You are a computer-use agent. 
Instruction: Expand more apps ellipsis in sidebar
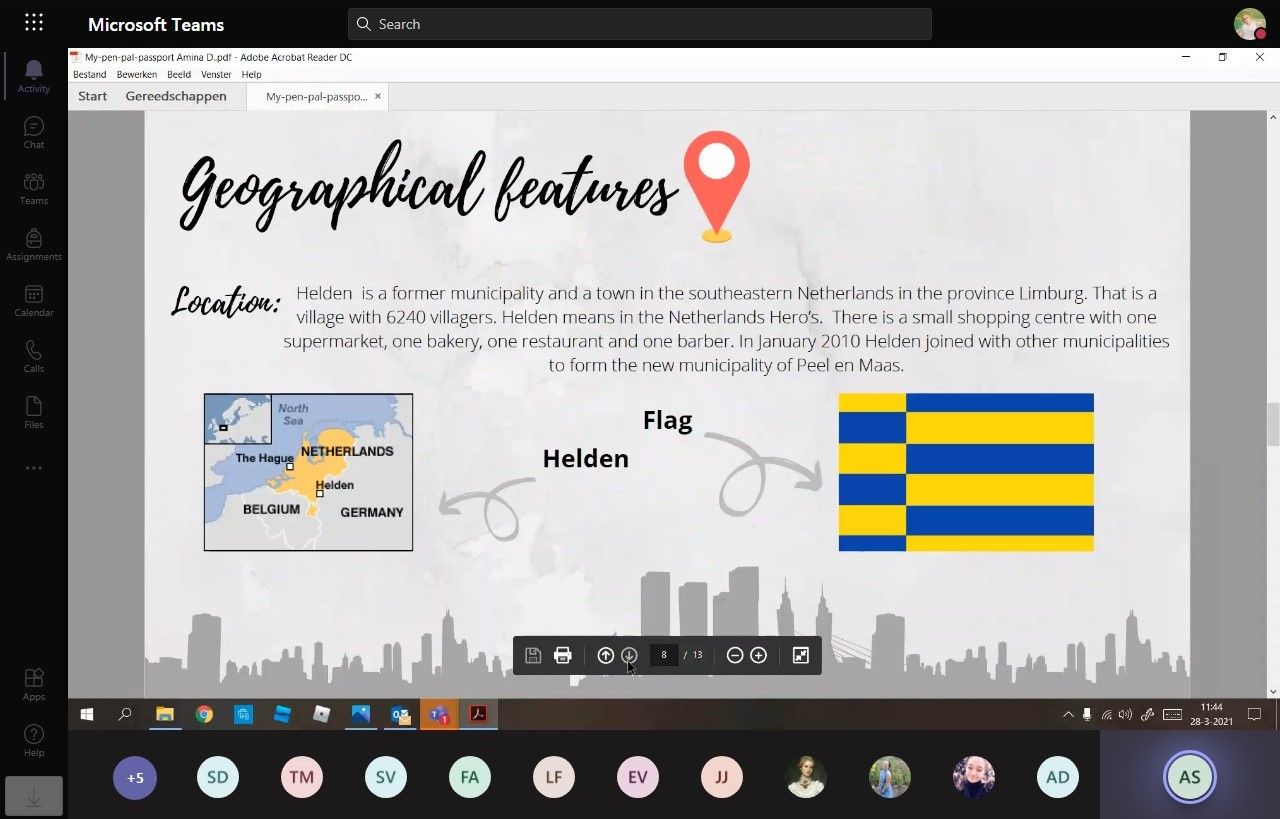pos(33,468)
